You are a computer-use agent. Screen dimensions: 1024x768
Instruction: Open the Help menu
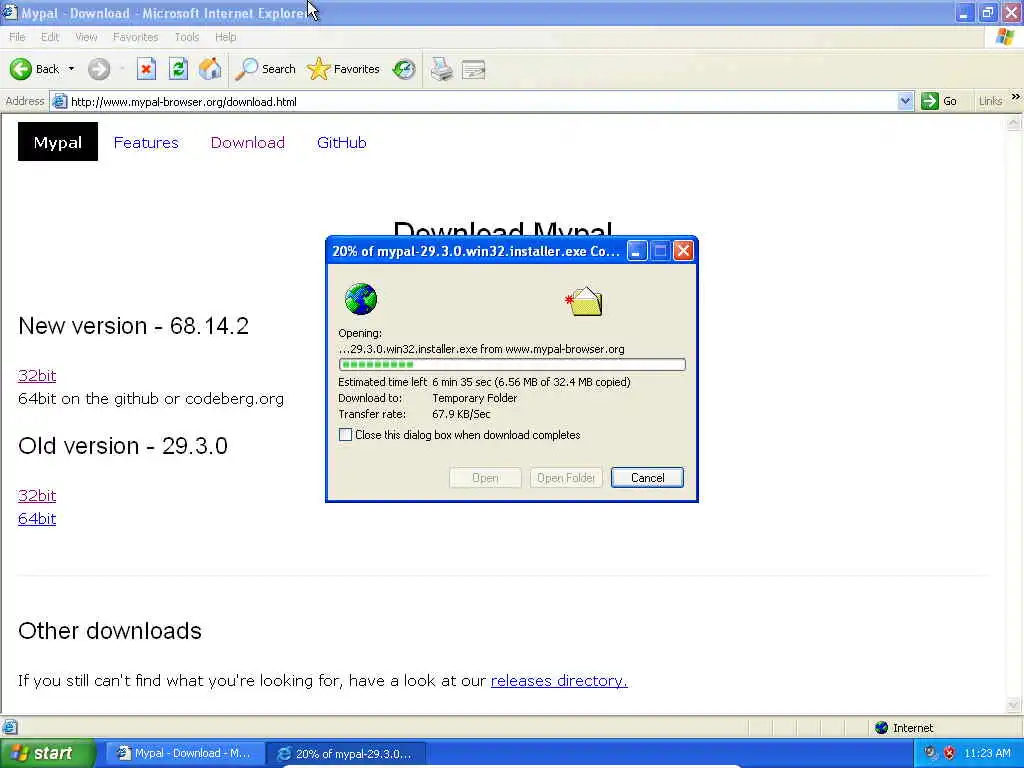(x=225, y=37)
